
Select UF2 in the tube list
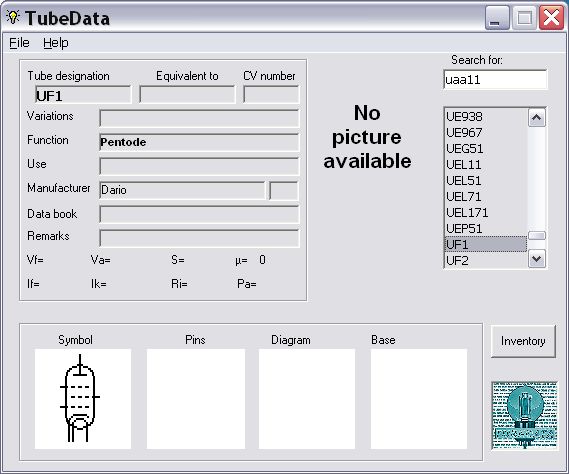486,261
